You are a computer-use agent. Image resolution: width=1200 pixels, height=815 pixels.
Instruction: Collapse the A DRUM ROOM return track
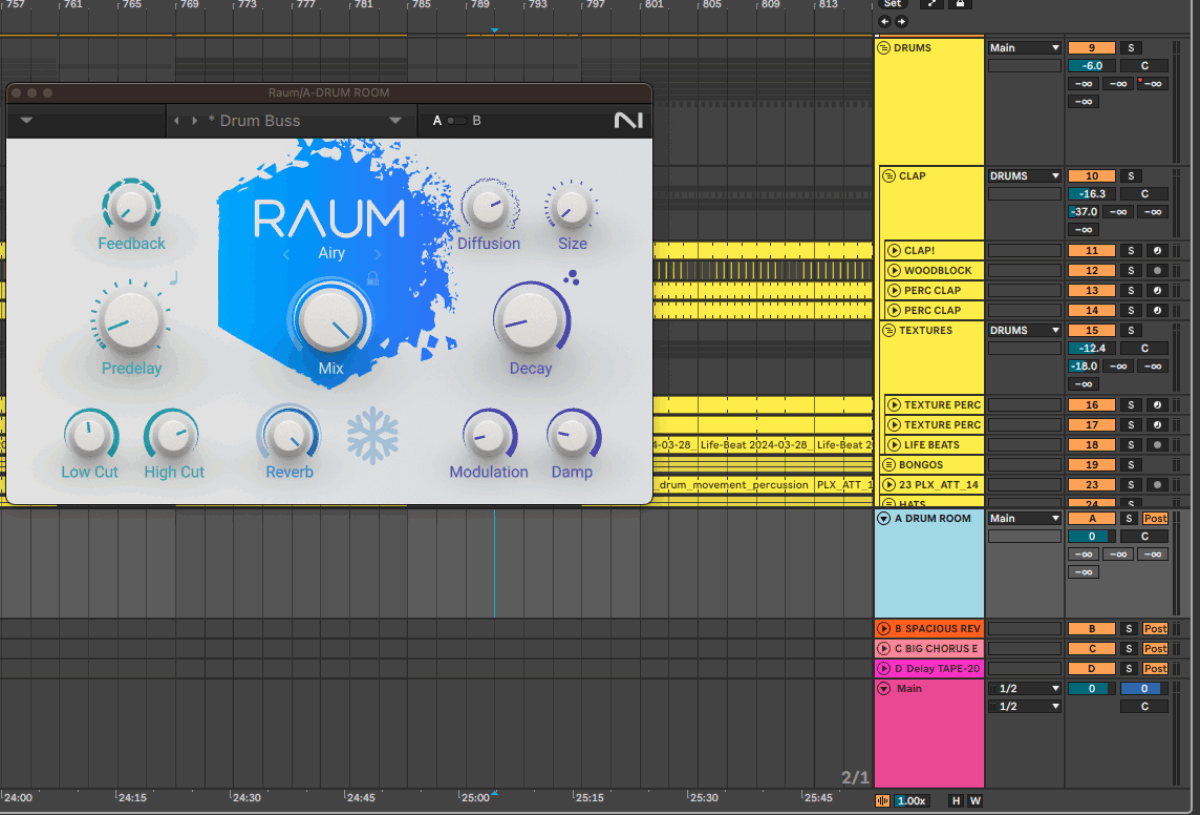pos(884,518)
